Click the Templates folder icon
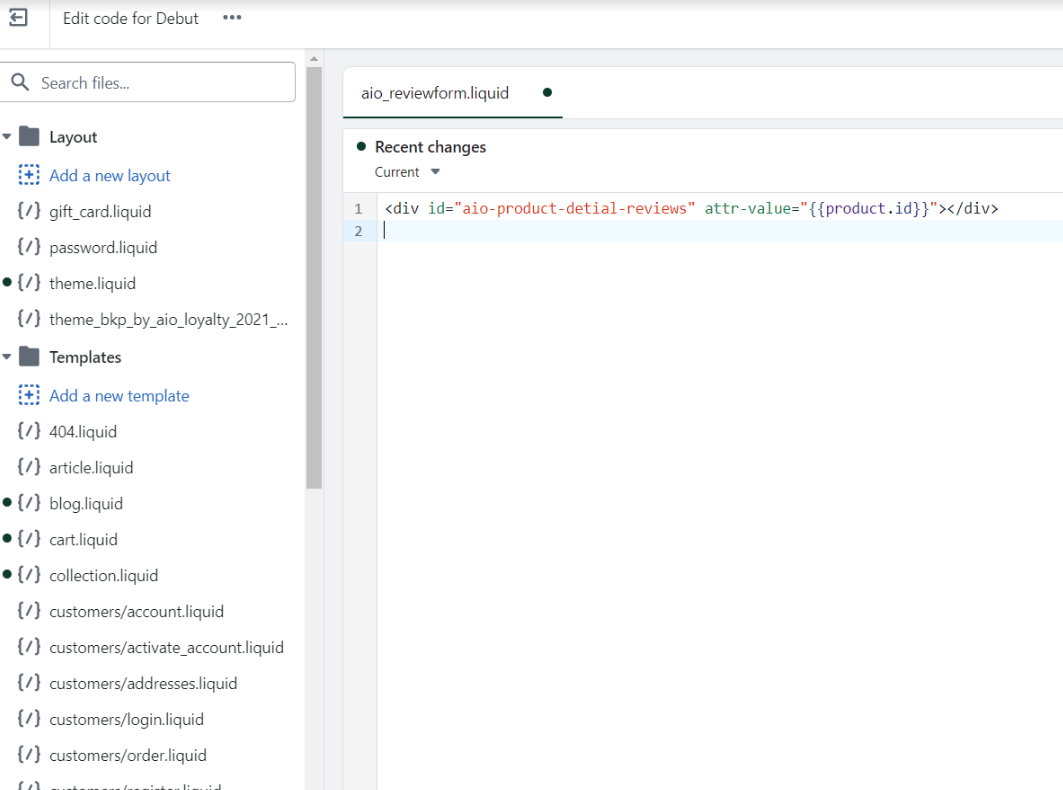The image size is (1063, 790). (29, 357)
